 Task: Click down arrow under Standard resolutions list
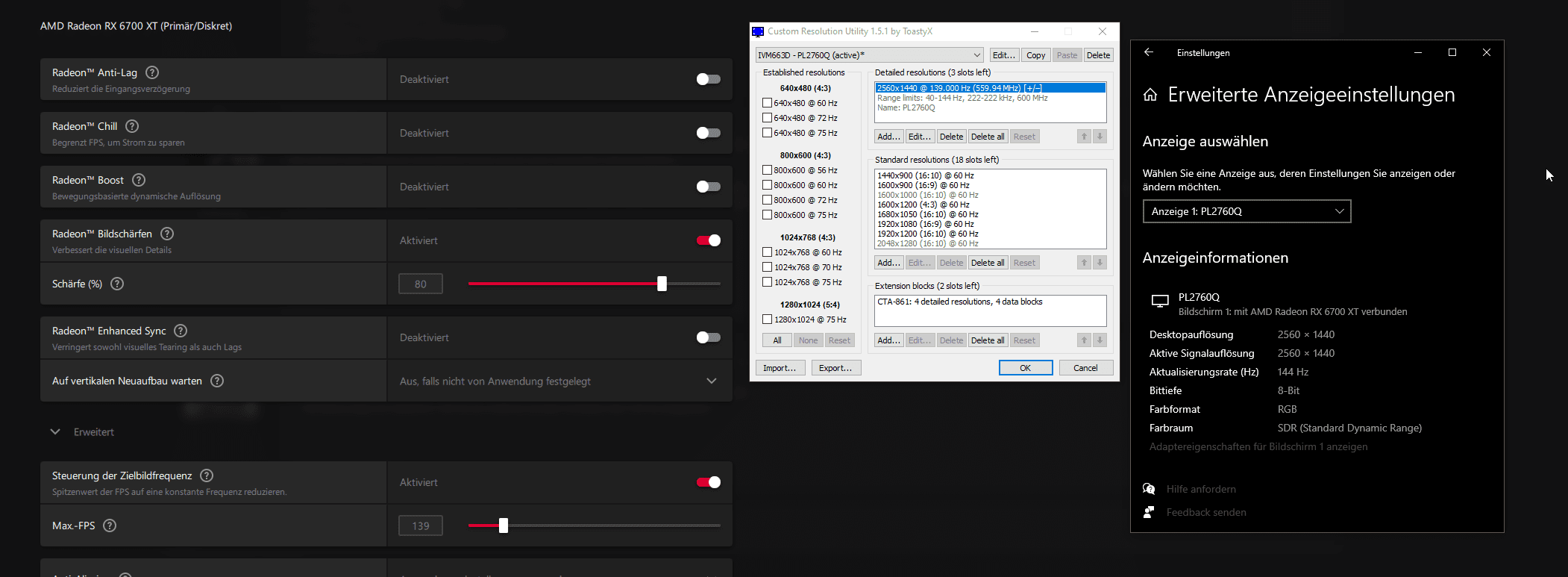click(1100, 263)
